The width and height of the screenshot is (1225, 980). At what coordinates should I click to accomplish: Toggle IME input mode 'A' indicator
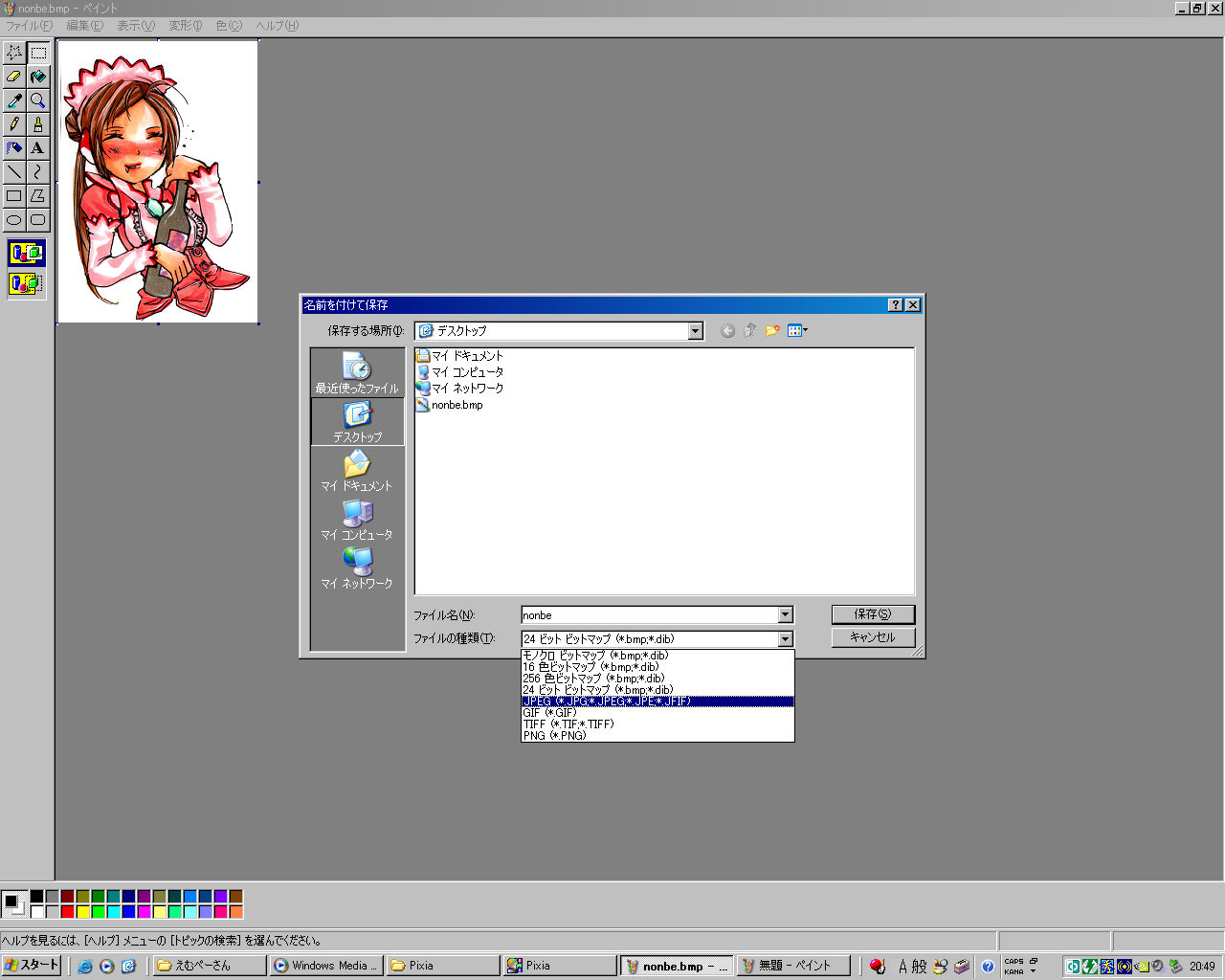[x=902, y=967]
